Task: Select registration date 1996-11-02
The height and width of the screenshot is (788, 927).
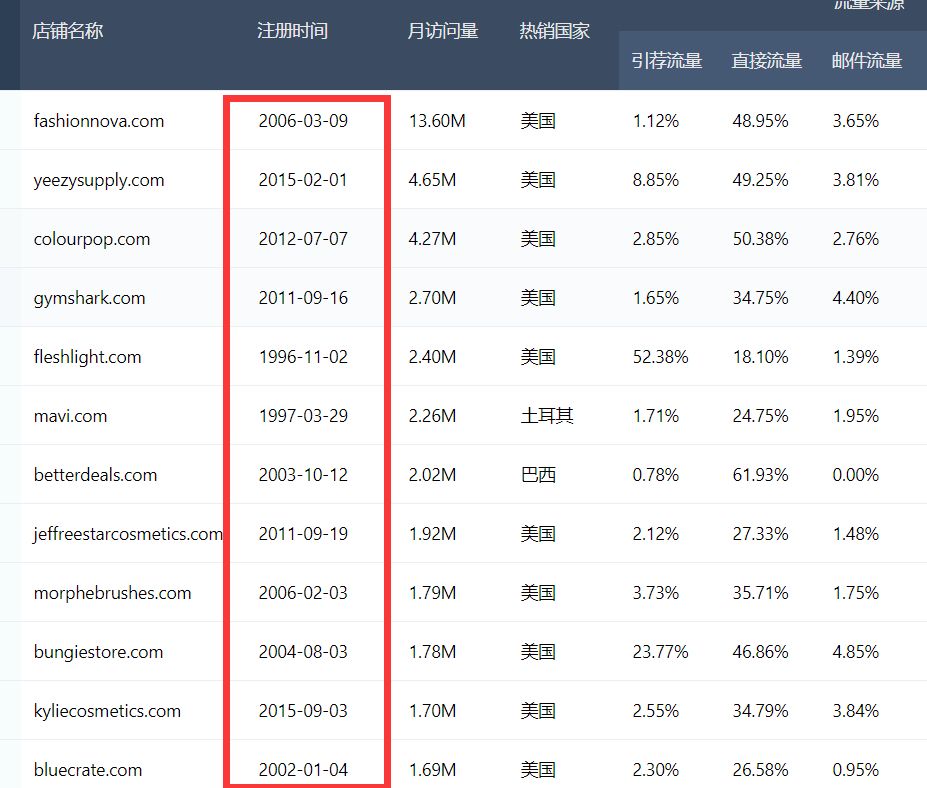Action: [303, 357]
